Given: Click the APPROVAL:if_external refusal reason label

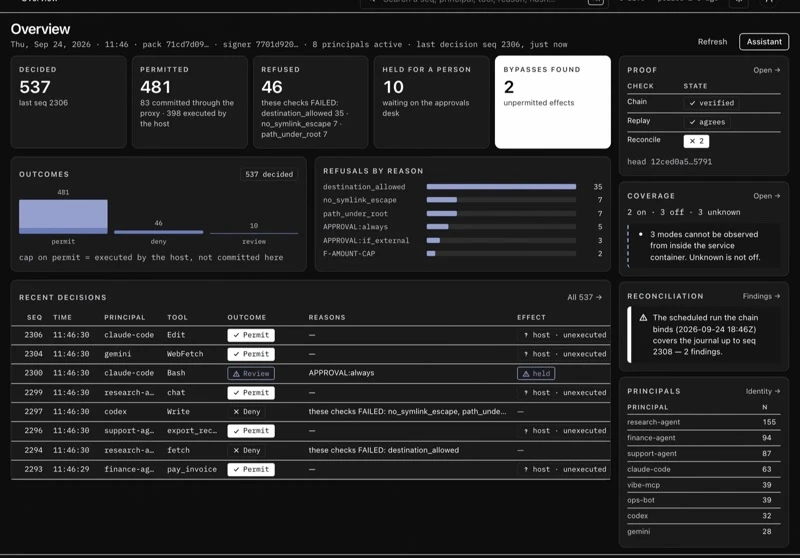Looking at the screenshot, I should pos(366,240).
